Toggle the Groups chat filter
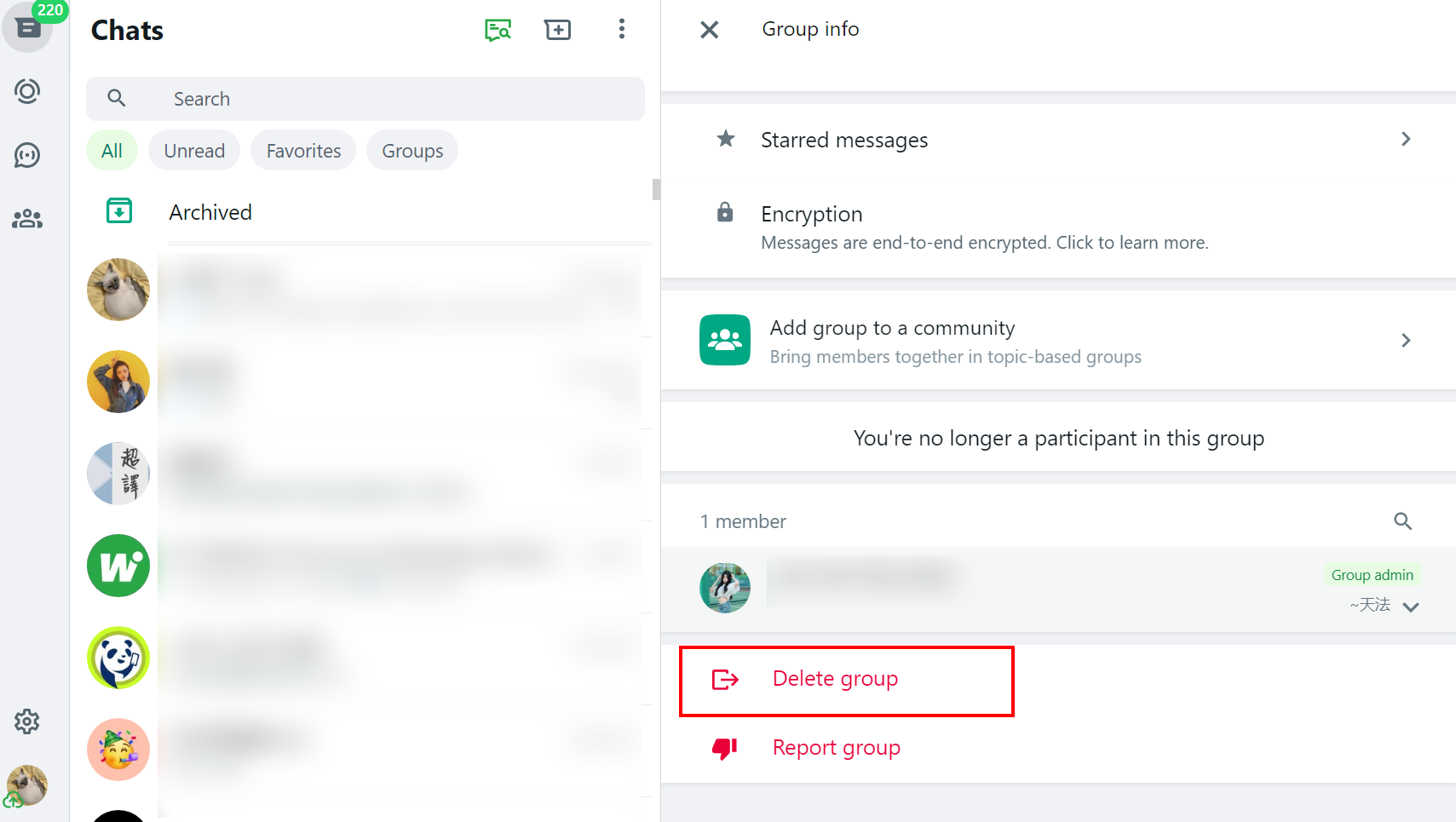 pos(411,150)
